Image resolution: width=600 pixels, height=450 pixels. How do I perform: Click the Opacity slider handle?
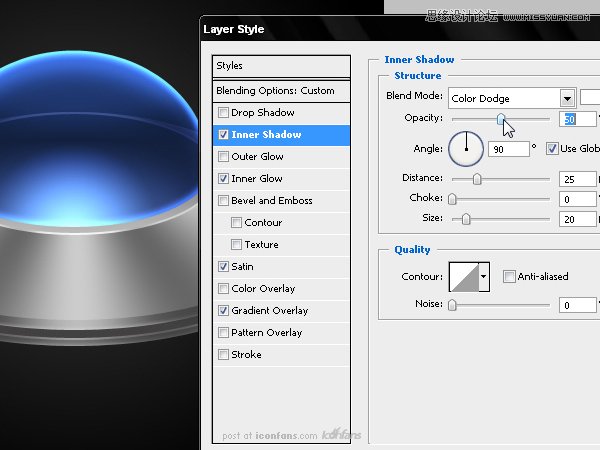(x=501, y=119)
